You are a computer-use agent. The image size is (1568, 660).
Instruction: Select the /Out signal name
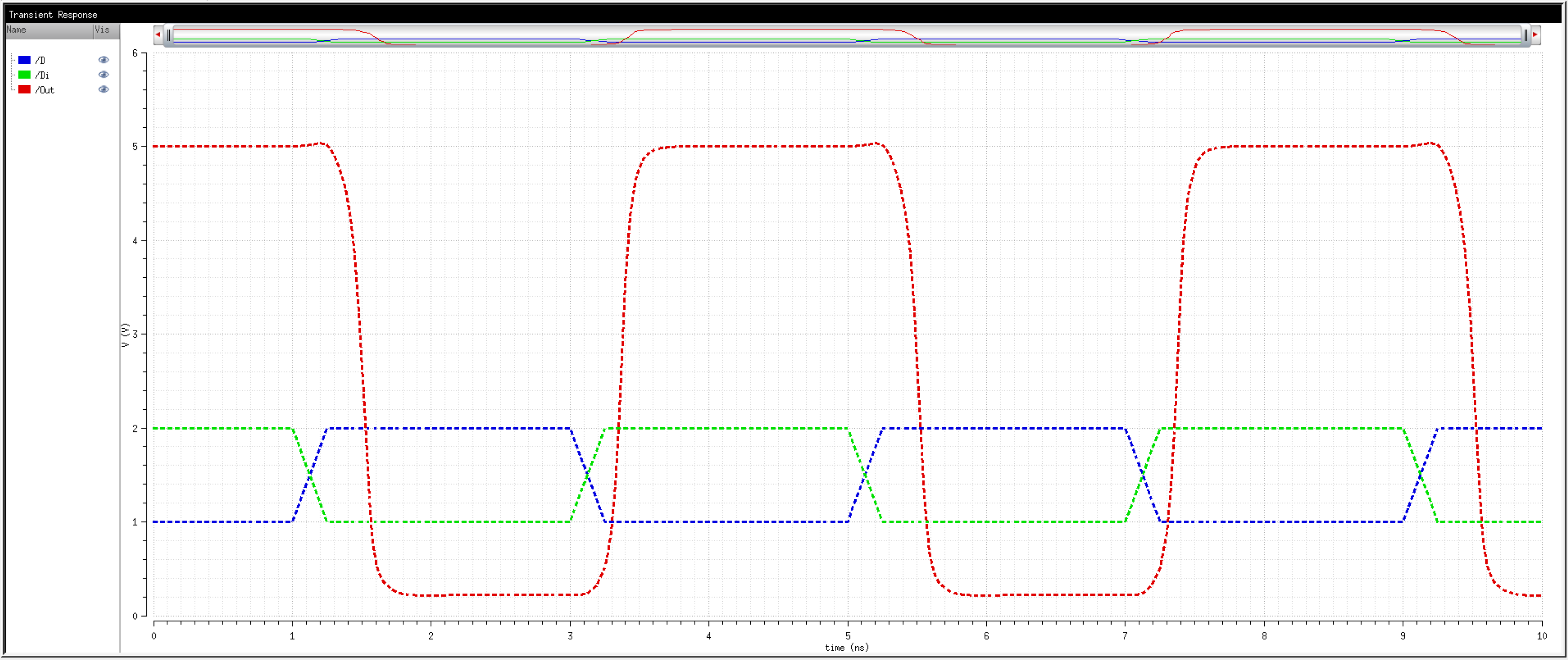45,90
